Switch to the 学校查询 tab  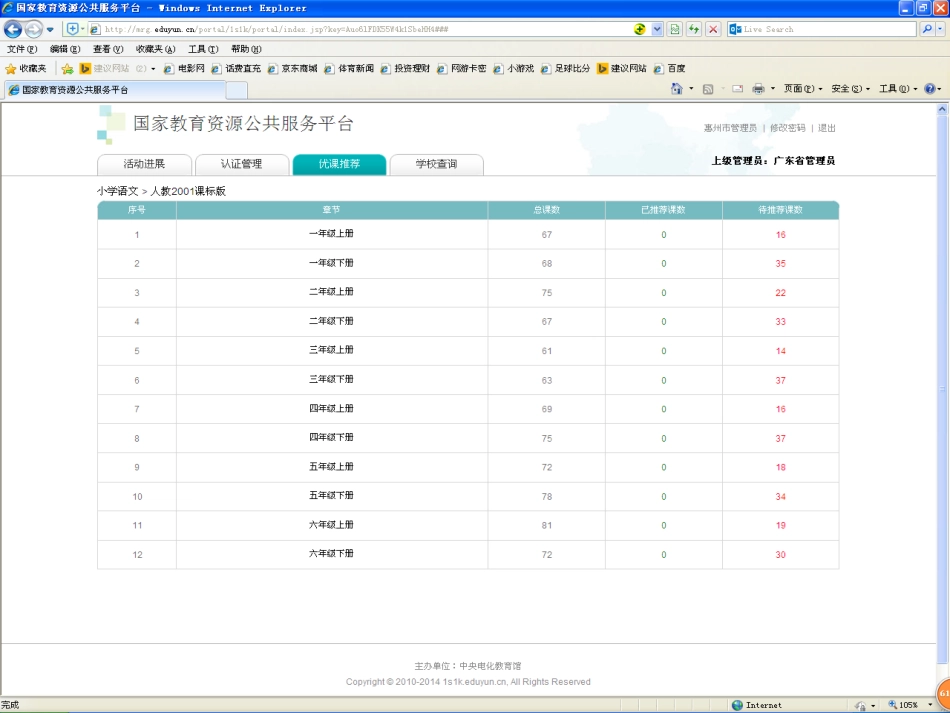coord(436,164)
